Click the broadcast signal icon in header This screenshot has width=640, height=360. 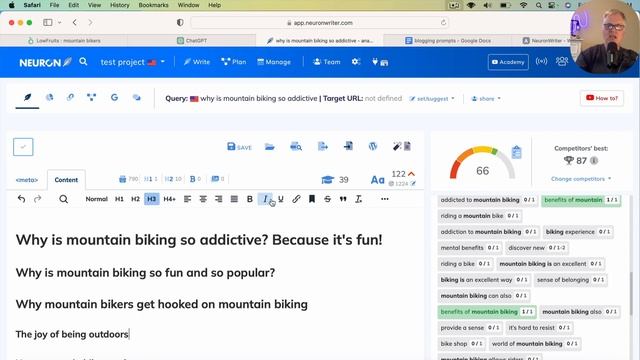(541, 62)
